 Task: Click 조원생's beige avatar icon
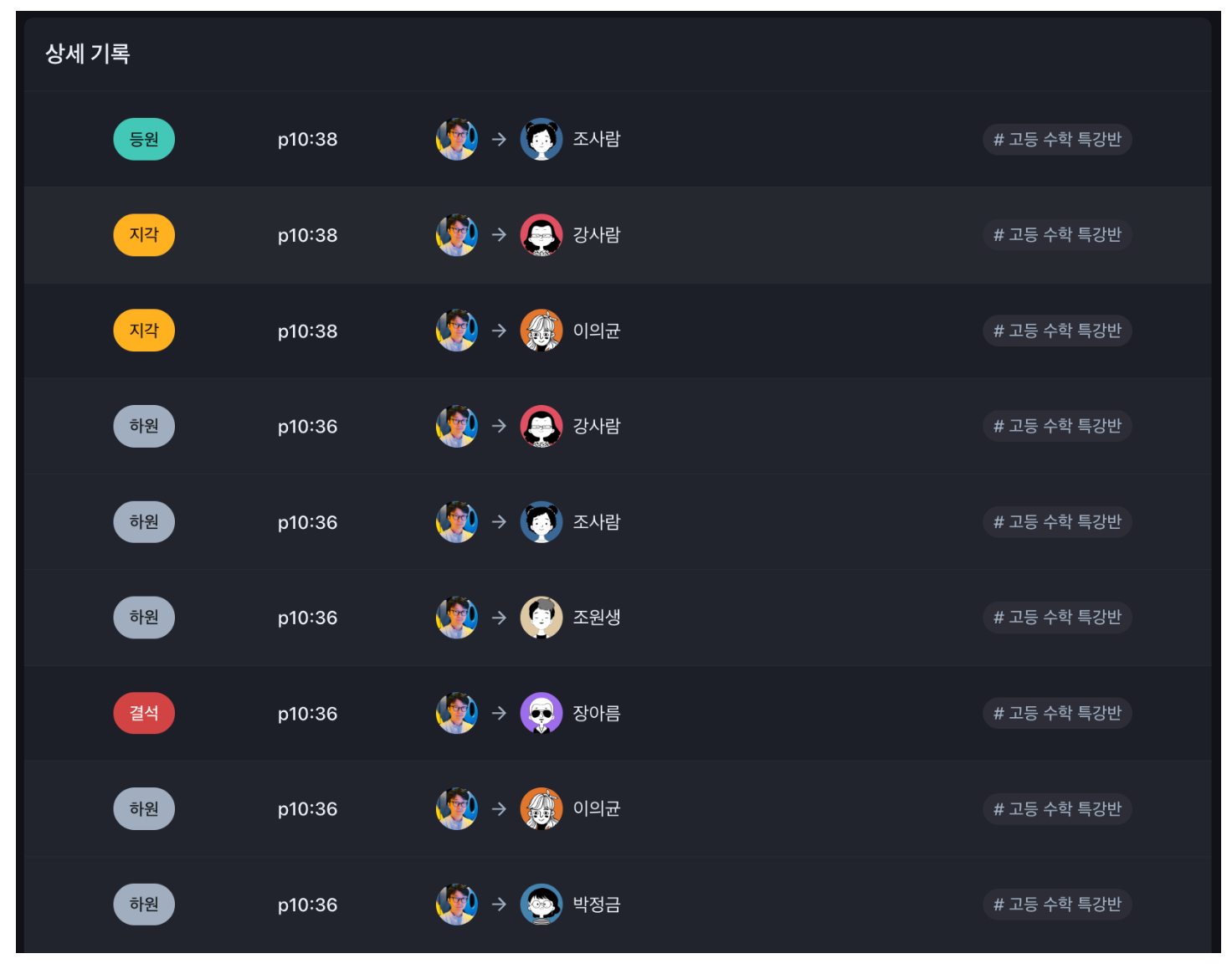[x=542, y=618]
